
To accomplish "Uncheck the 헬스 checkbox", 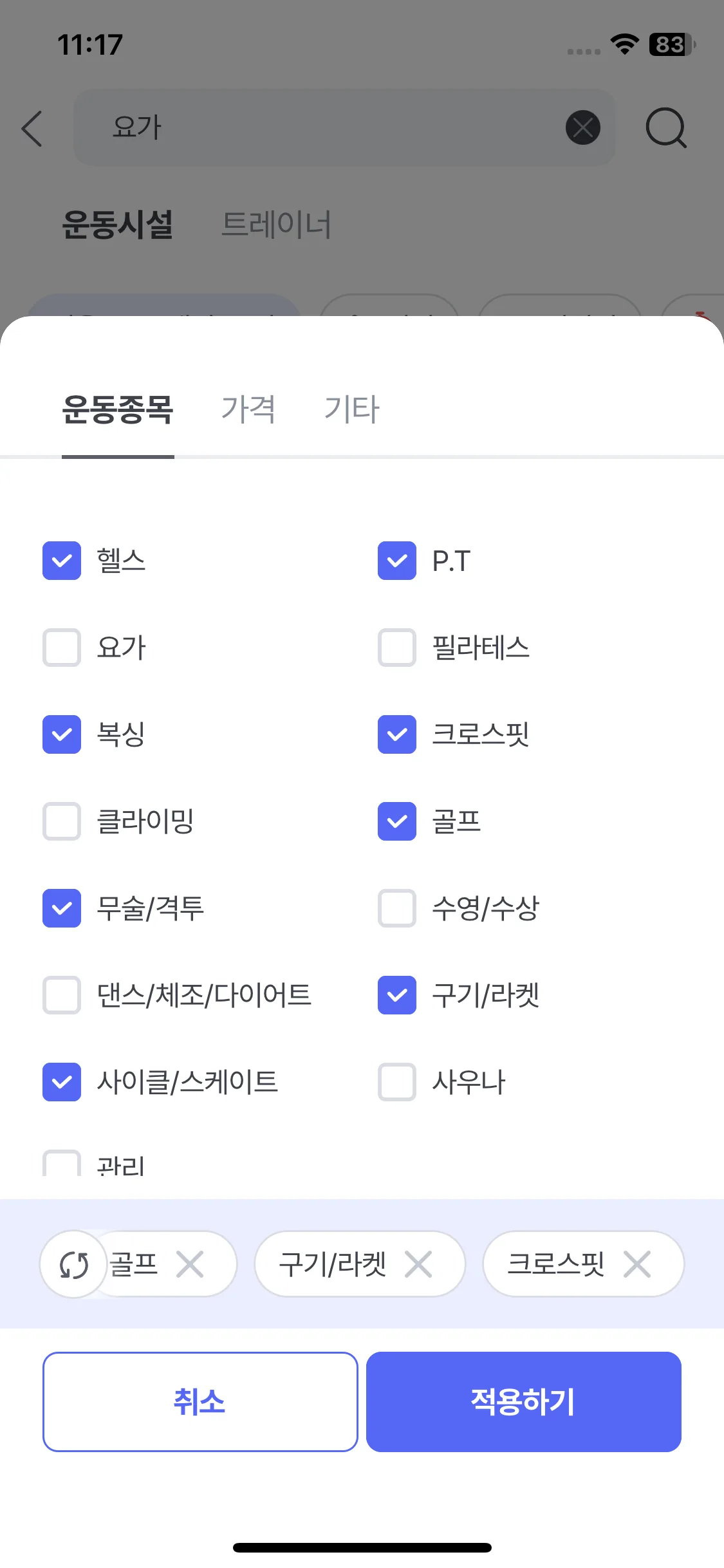I will tap(62, 561).
